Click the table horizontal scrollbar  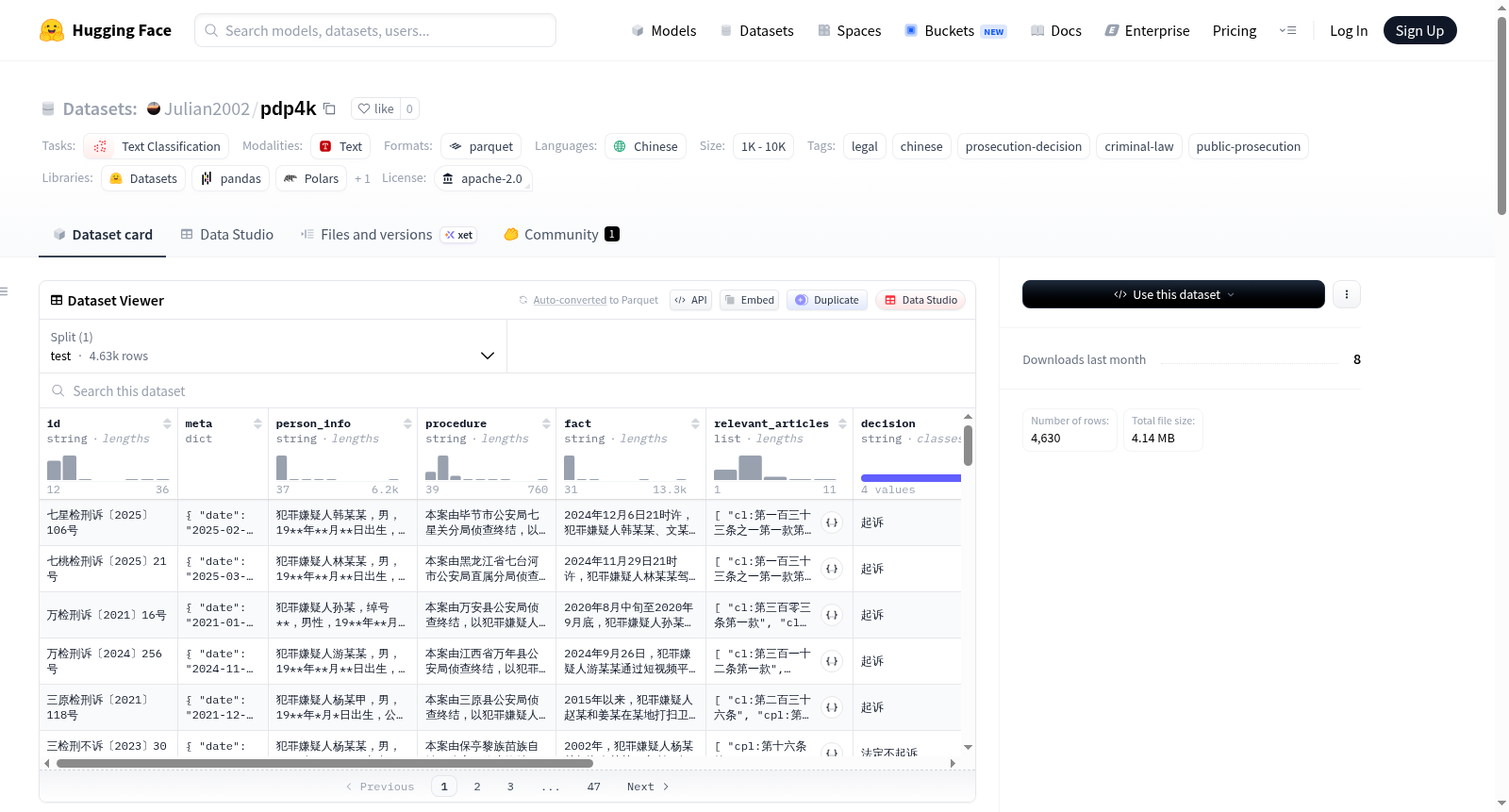coord(324,763)
